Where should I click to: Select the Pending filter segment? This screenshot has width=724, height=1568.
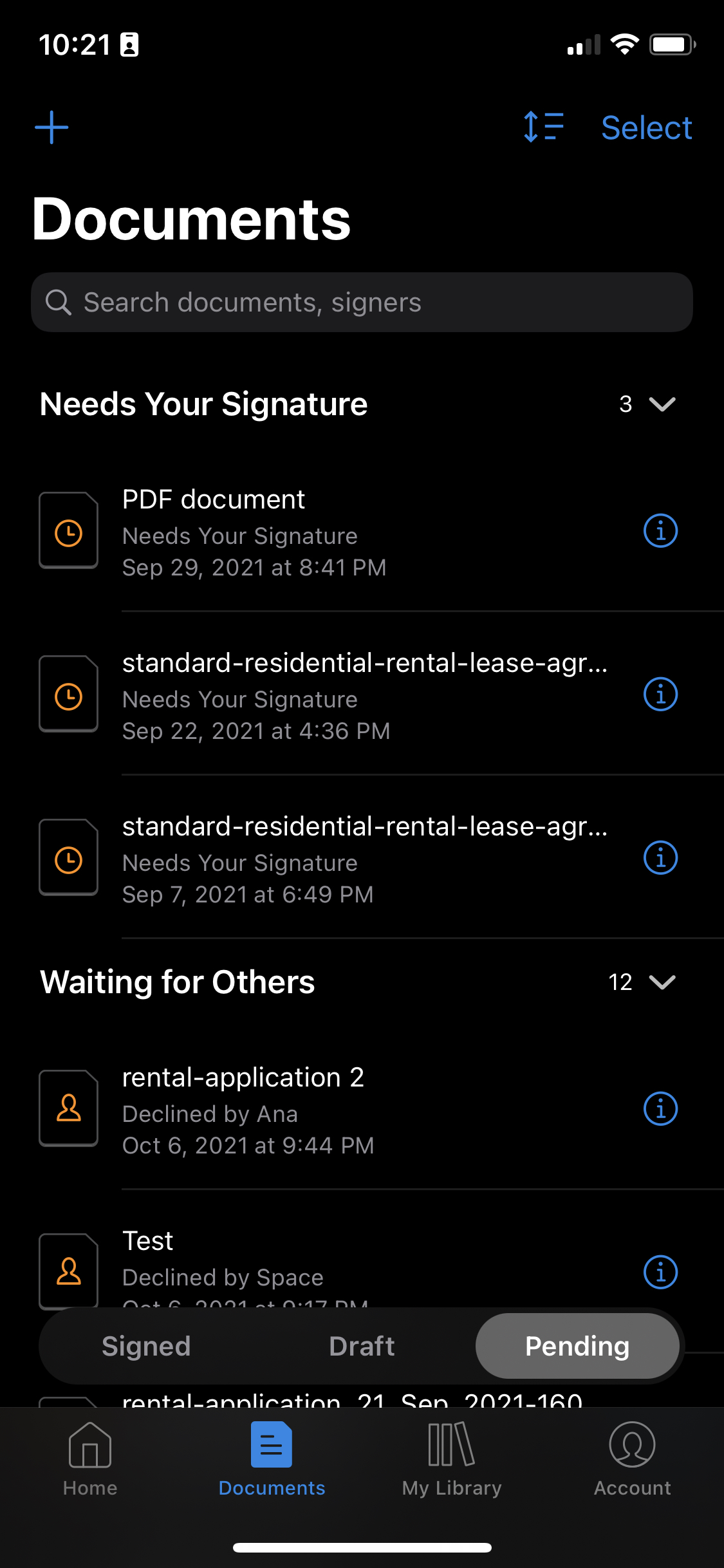[577, 1346]
